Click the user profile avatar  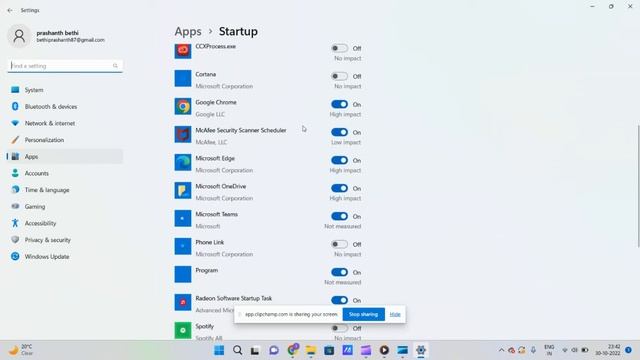pyautogui.click(x=19, y=36)
